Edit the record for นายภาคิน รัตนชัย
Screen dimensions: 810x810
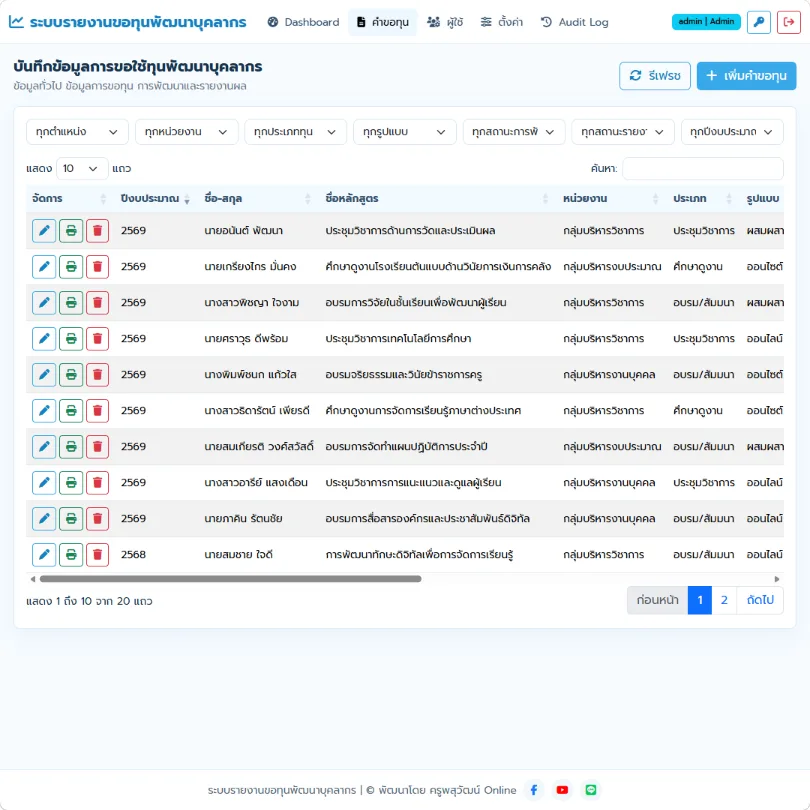[x=44, y=519]
